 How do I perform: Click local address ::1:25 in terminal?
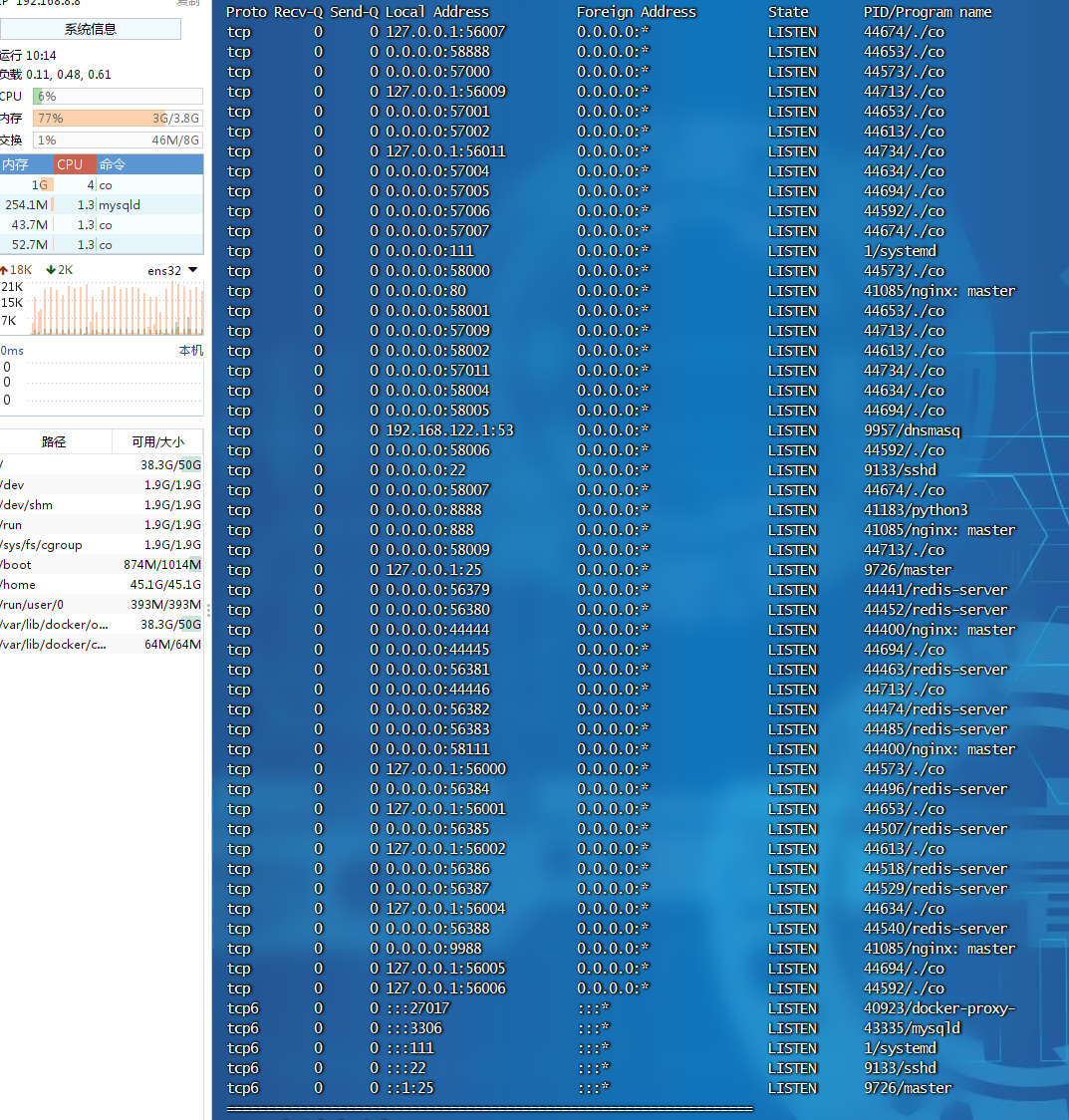410,1088
